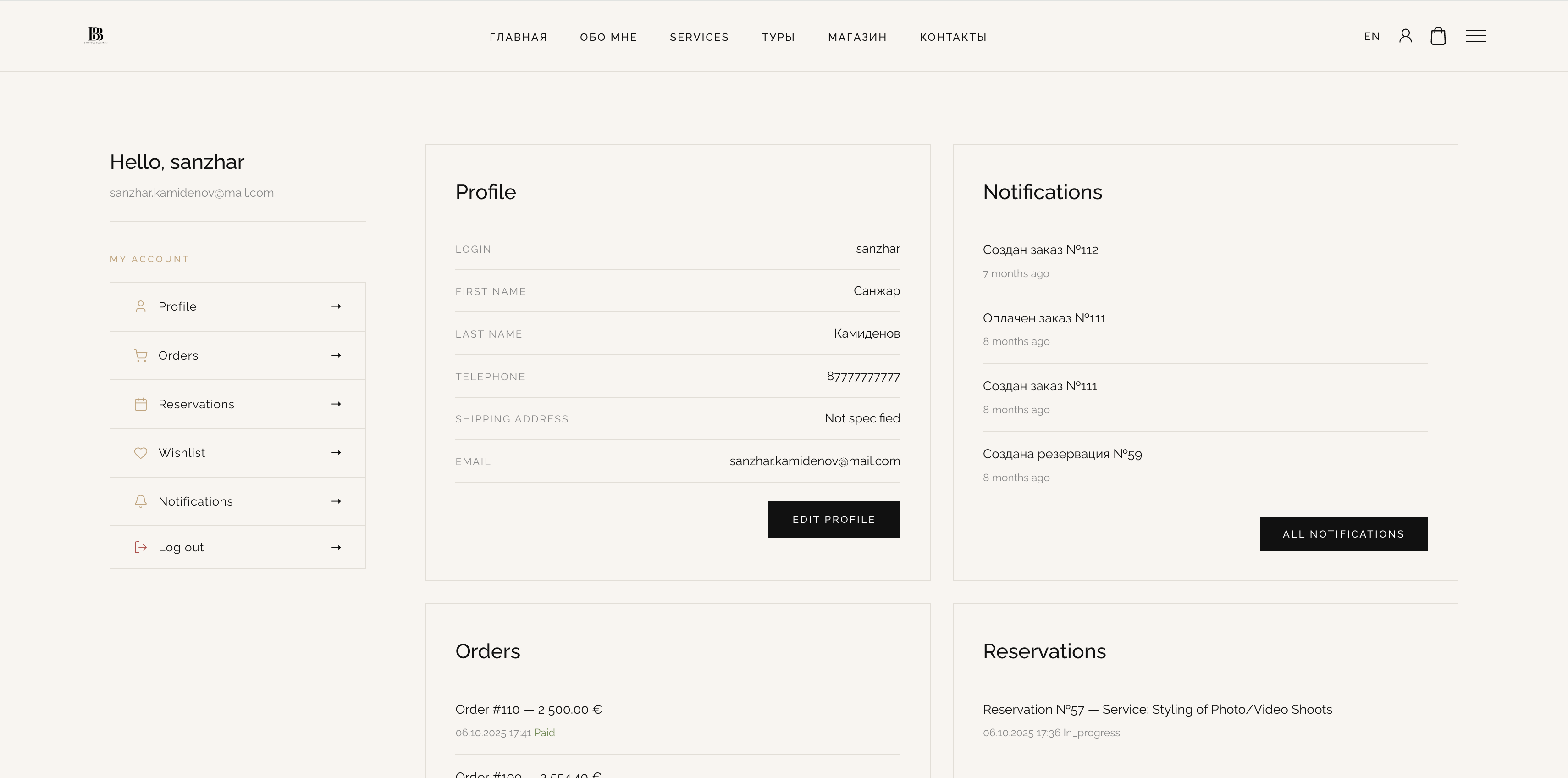The image size is (1568, 778).
Task: Open the hamburger menu icon
Action: point(1475,36)
